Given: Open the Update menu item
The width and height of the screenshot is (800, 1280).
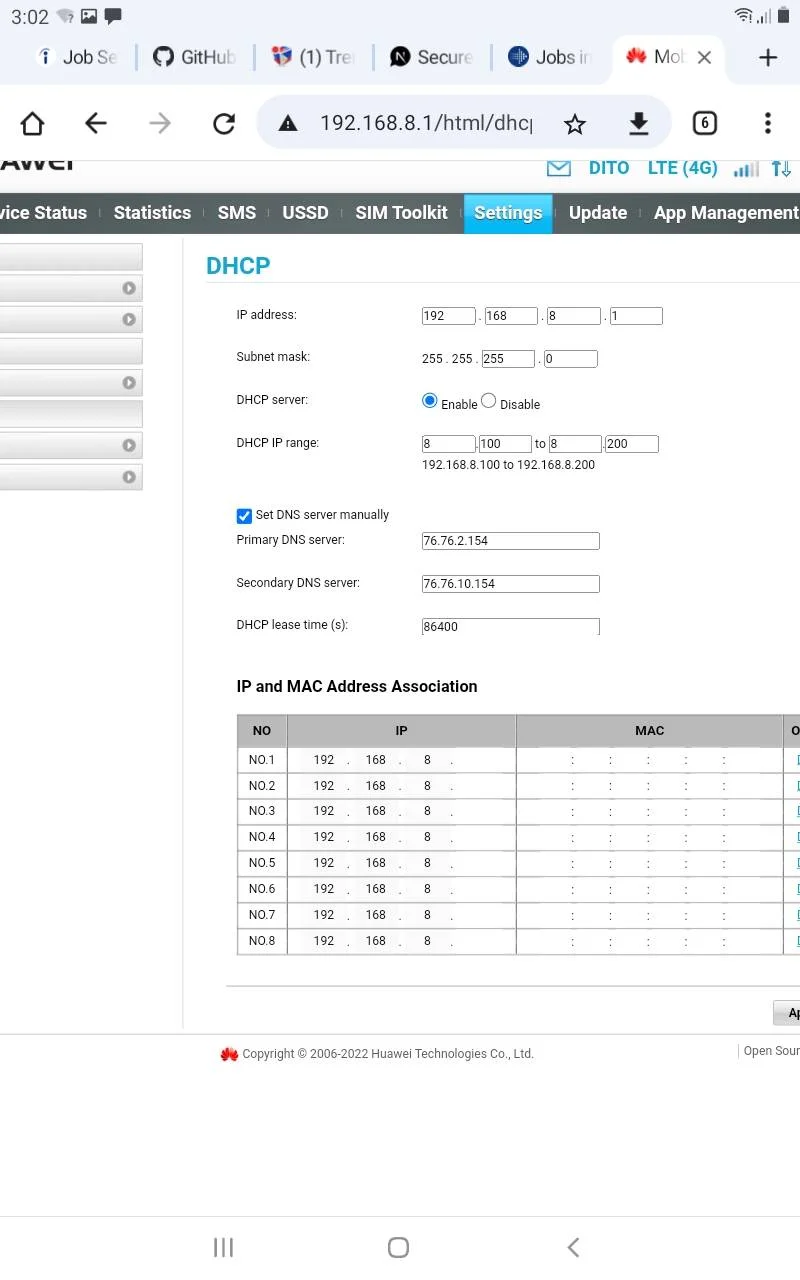Looking at the screenshot, I should pyautogui.click(x=598, y=212).
